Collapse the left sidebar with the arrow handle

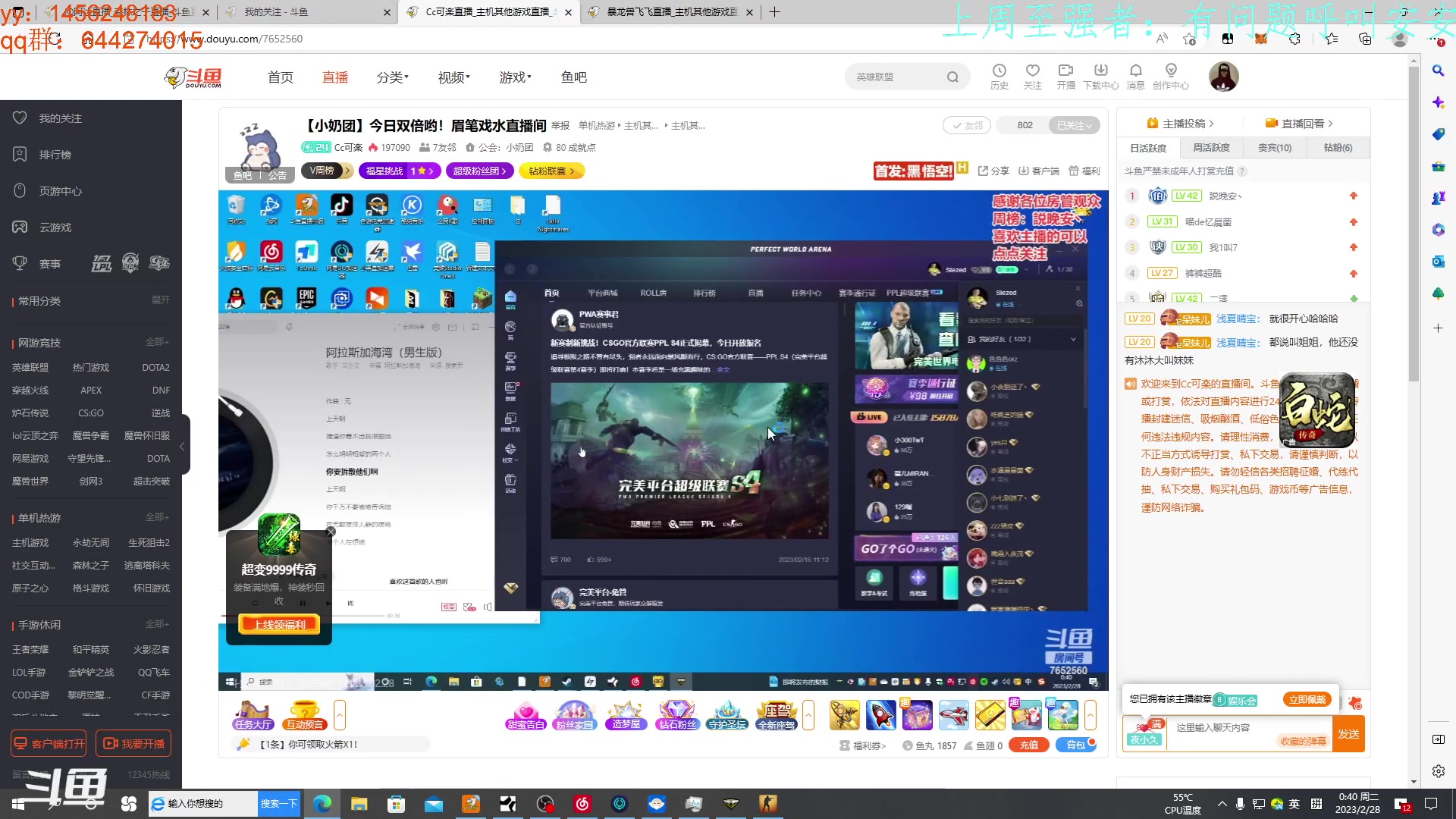point(183,447)
